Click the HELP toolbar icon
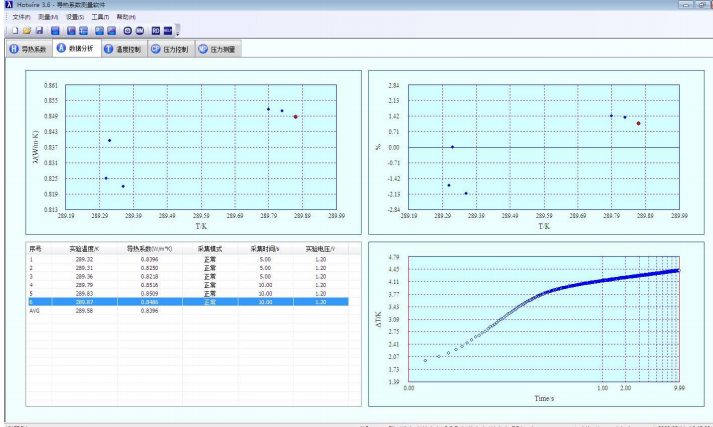Screen dimensions: 713x427 pos(168,30)
